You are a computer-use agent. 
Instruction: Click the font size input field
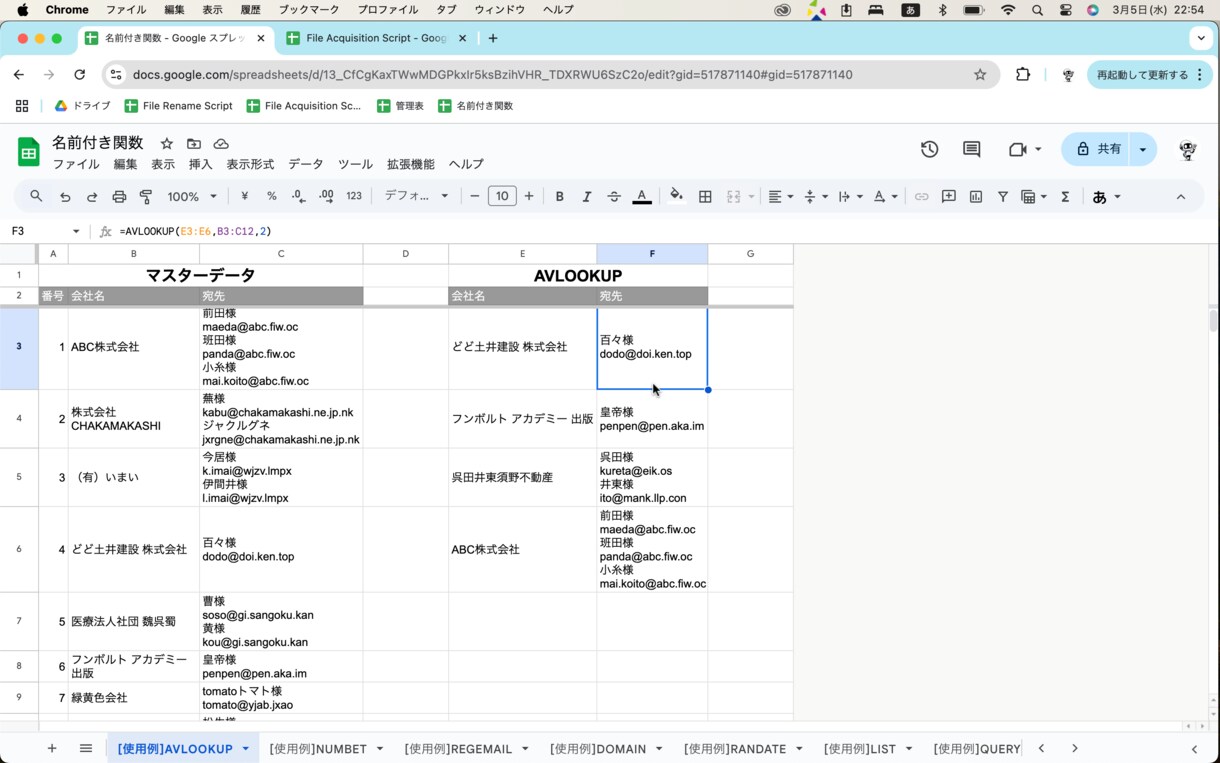[502, 197]
